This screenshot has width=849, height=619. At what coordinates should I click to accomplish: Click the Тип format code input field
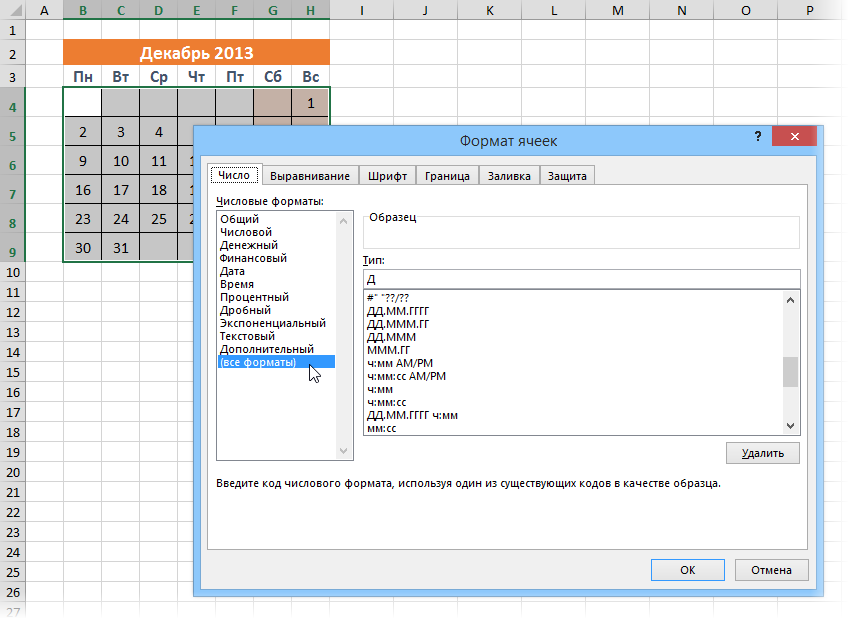[x=581, y=279]
